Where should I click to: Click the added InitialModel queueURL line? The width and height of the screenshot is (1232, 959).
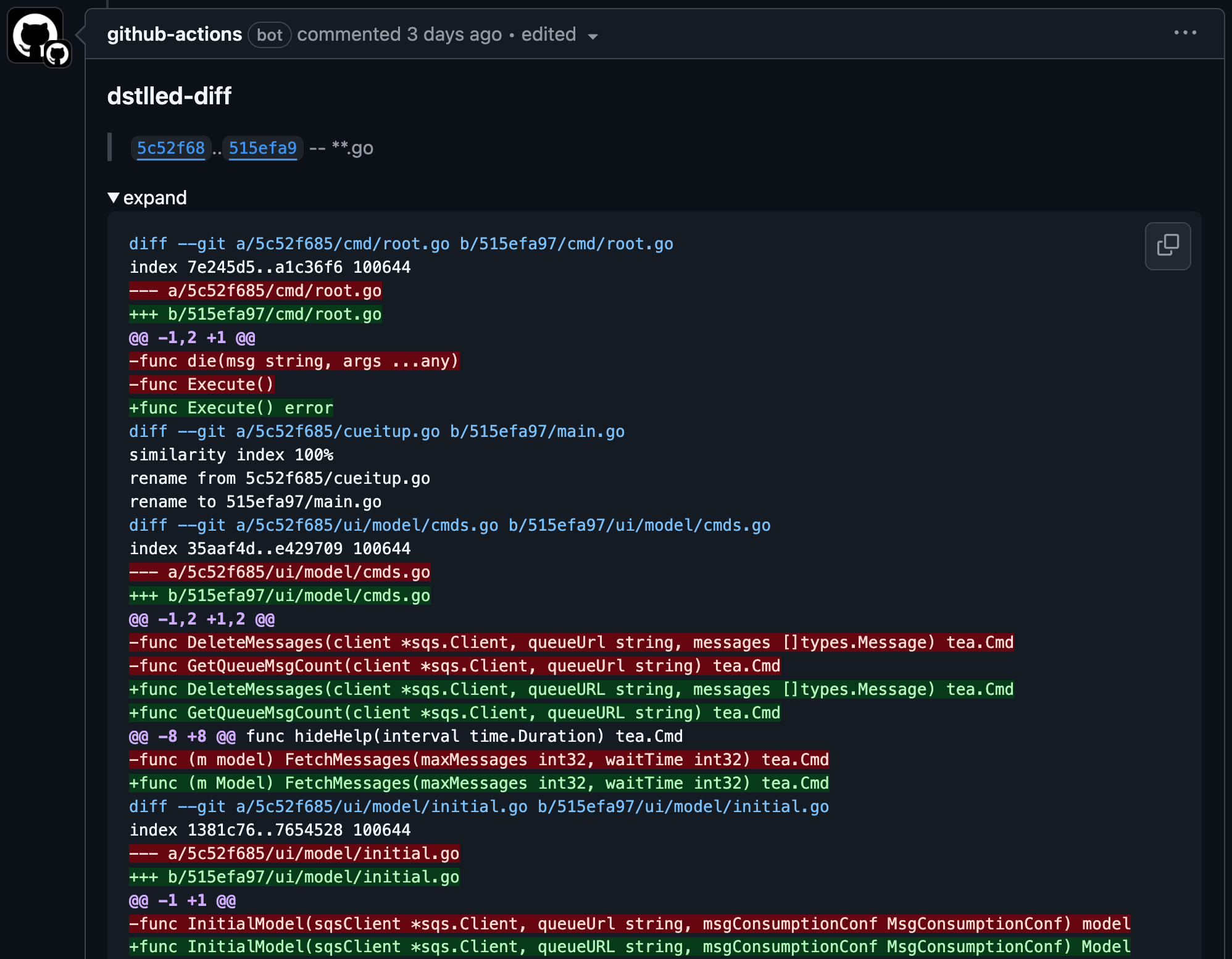[x=630, y=947]
